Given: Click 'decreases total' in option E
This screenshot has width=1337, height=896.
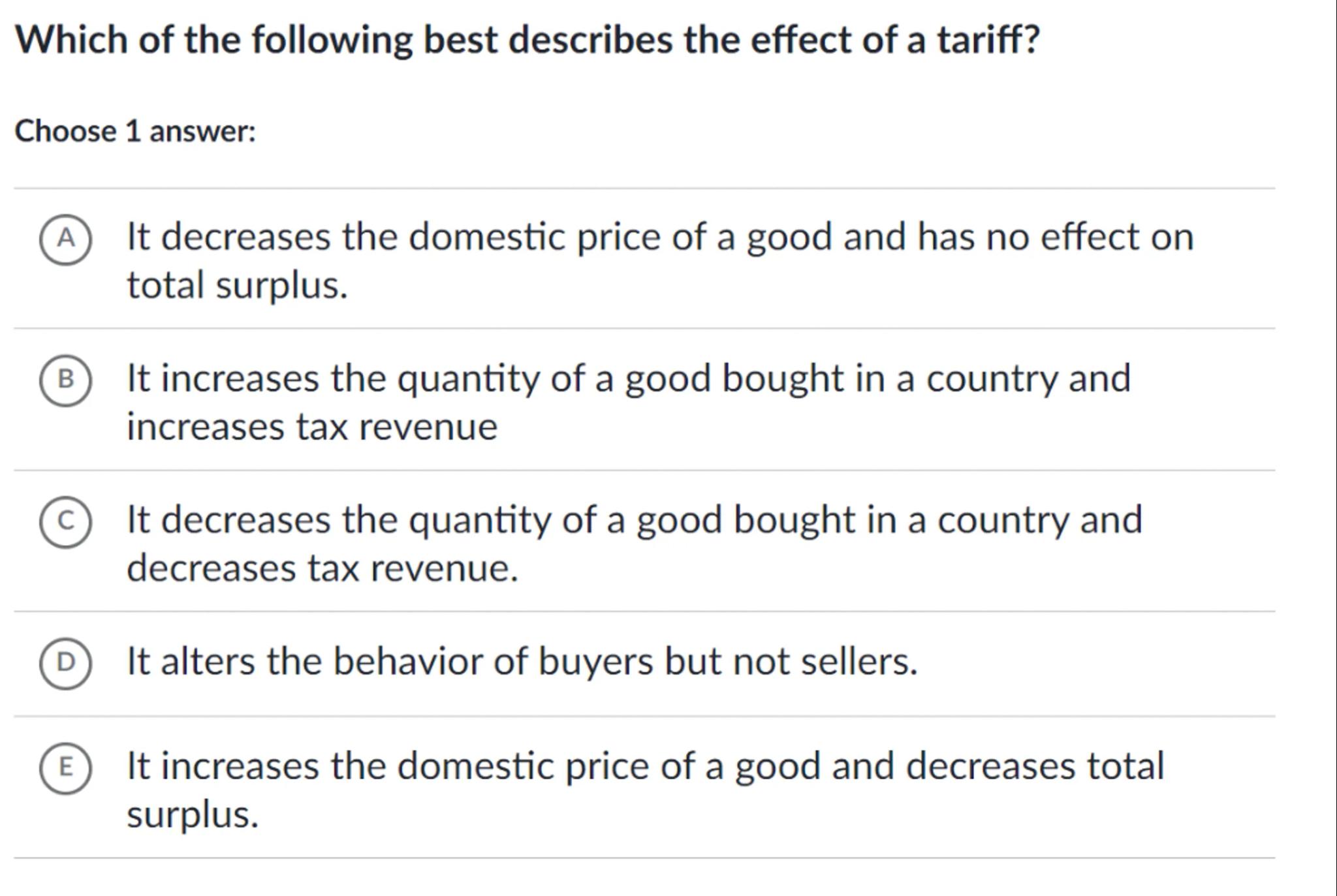Looking at the screenshot, I should [x=1035, y=766].
